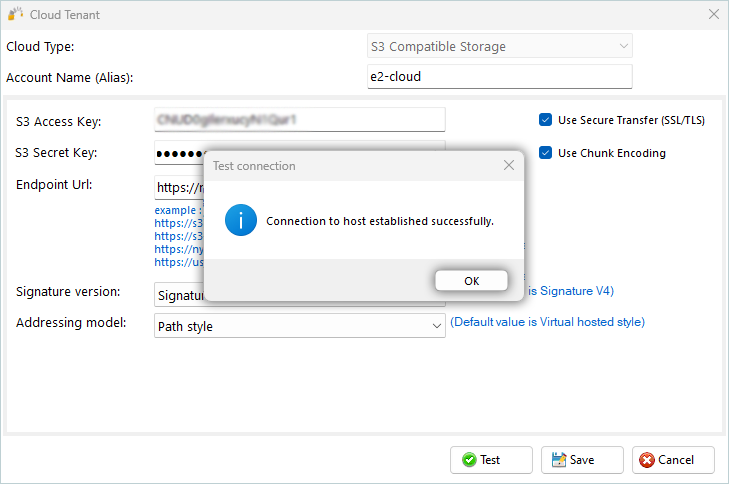Image resolution: width=729 pixels, height=484 pixels.
Task: Expand the Addressing model dropdown
Action: tap(436, 326)
